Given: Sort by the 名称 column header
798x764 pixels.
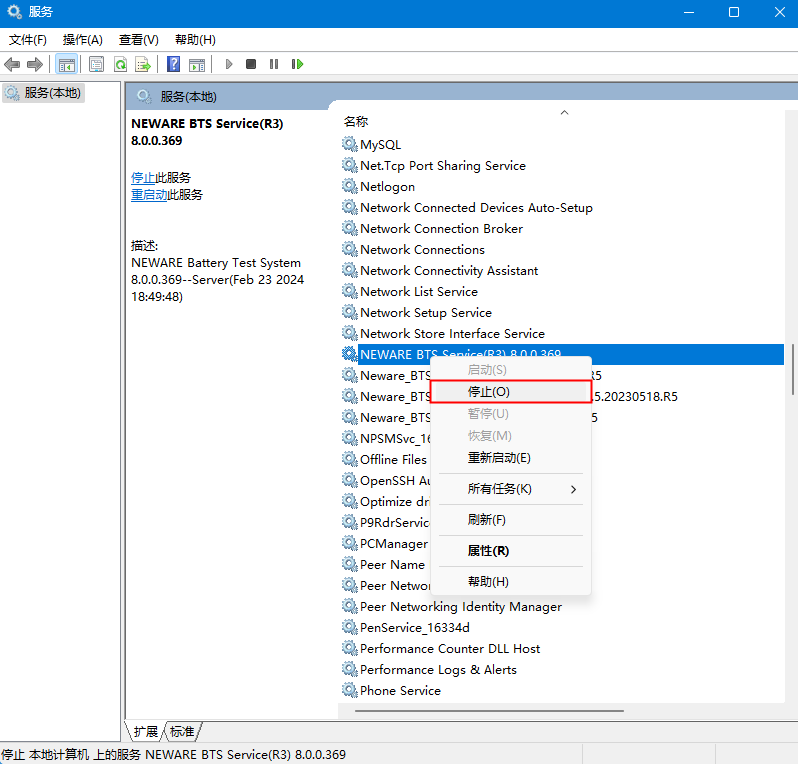Looking at the screenshot, I should 355,122.
